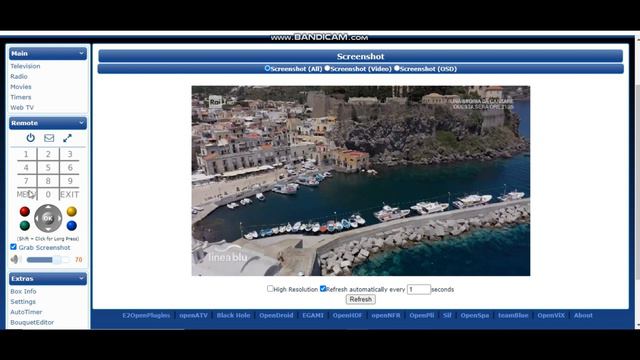This screenshot has height=360, width=640.
Task: Click remote number key 4
Action: (26, 167)
